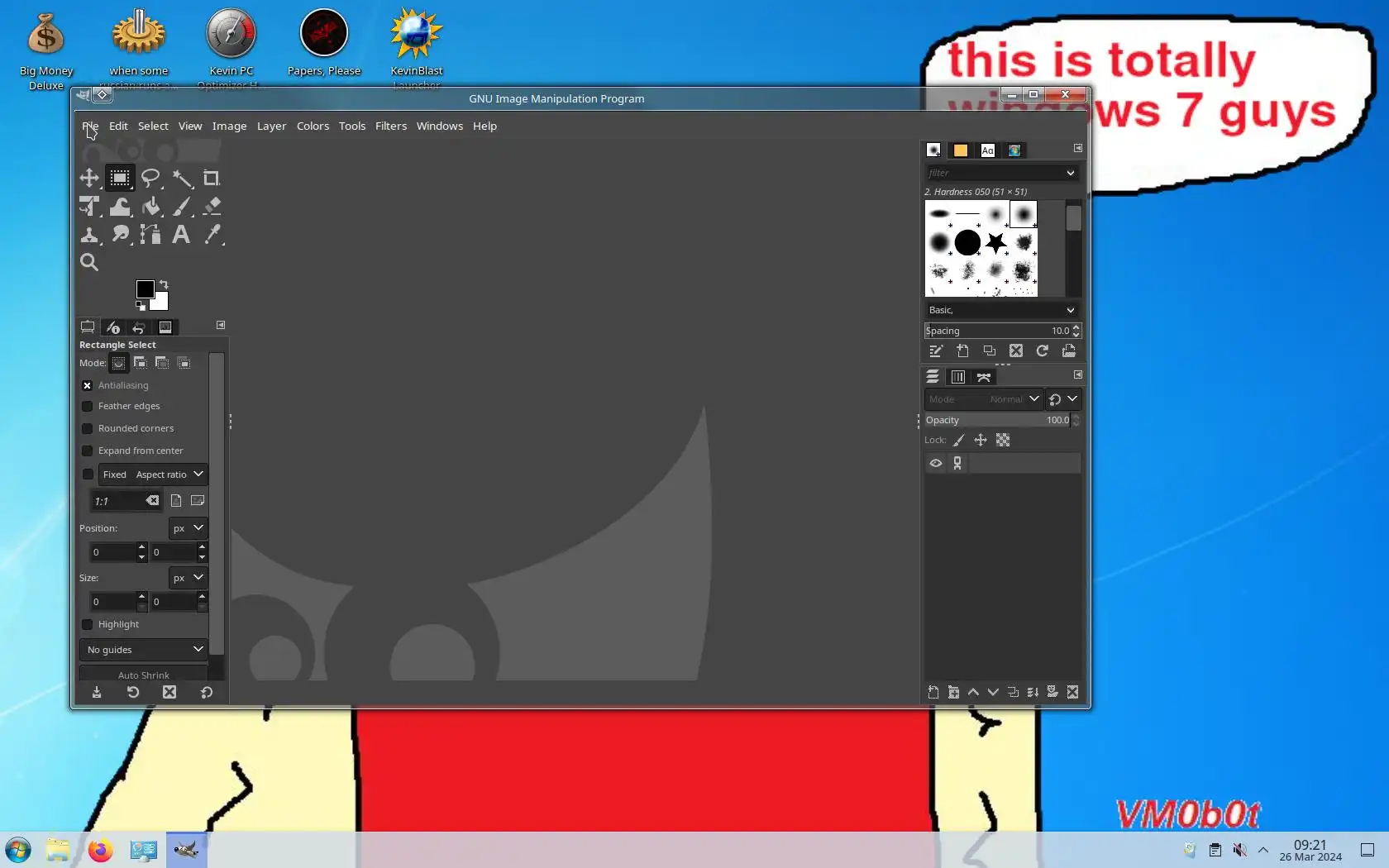Open the Colors menu

313,126
